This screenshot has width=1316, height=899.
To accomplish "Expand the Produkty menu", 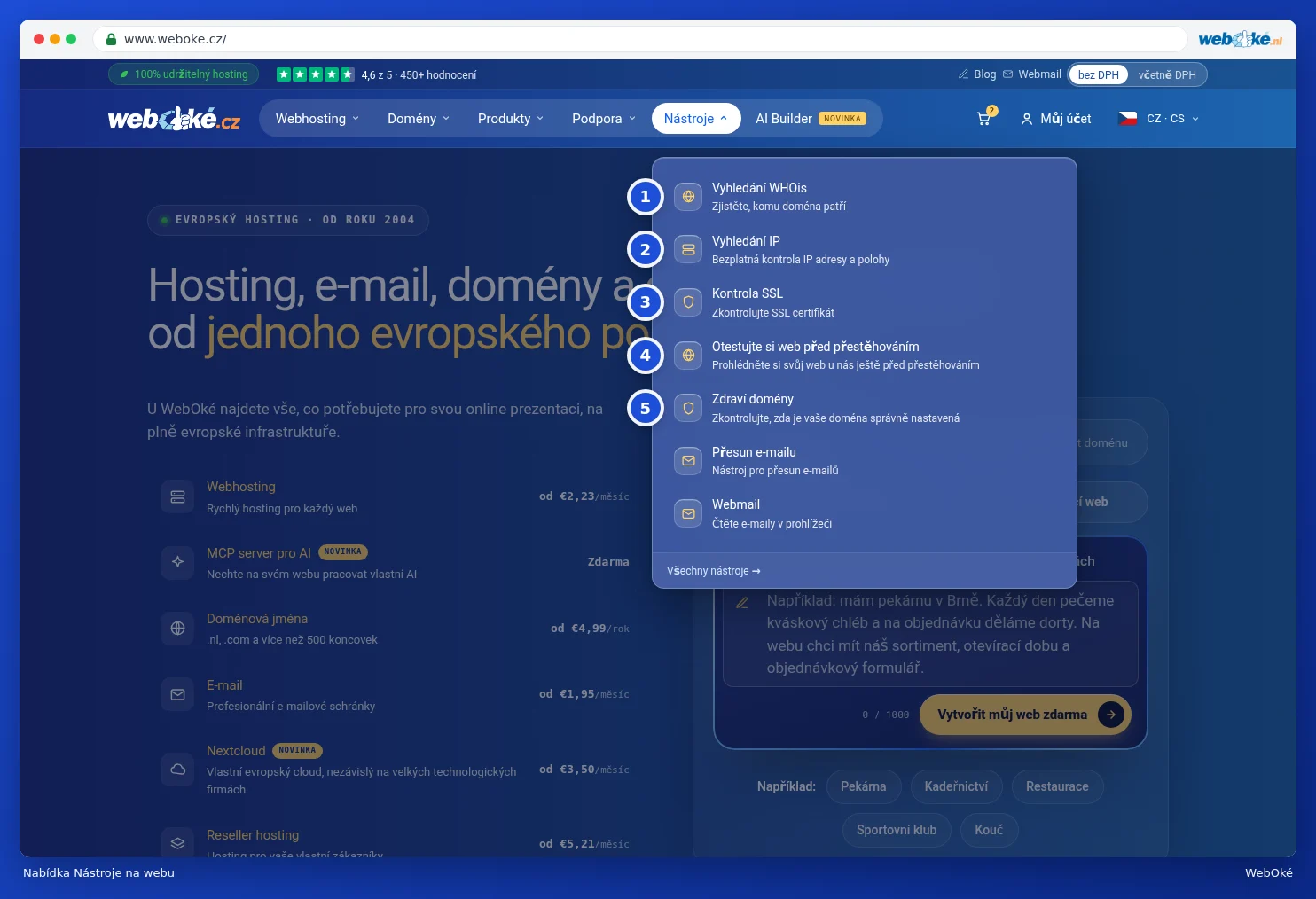I will click(511, 119).
